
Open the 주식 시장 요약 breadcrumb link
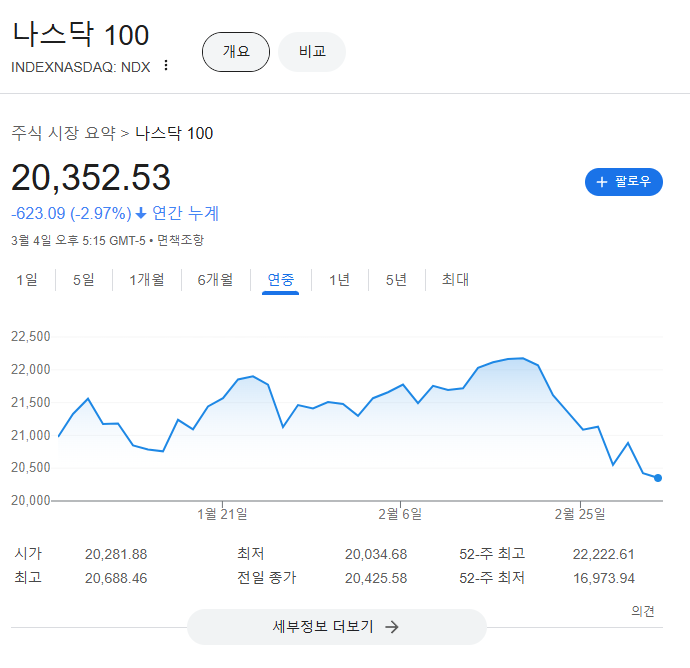(63, 133)
